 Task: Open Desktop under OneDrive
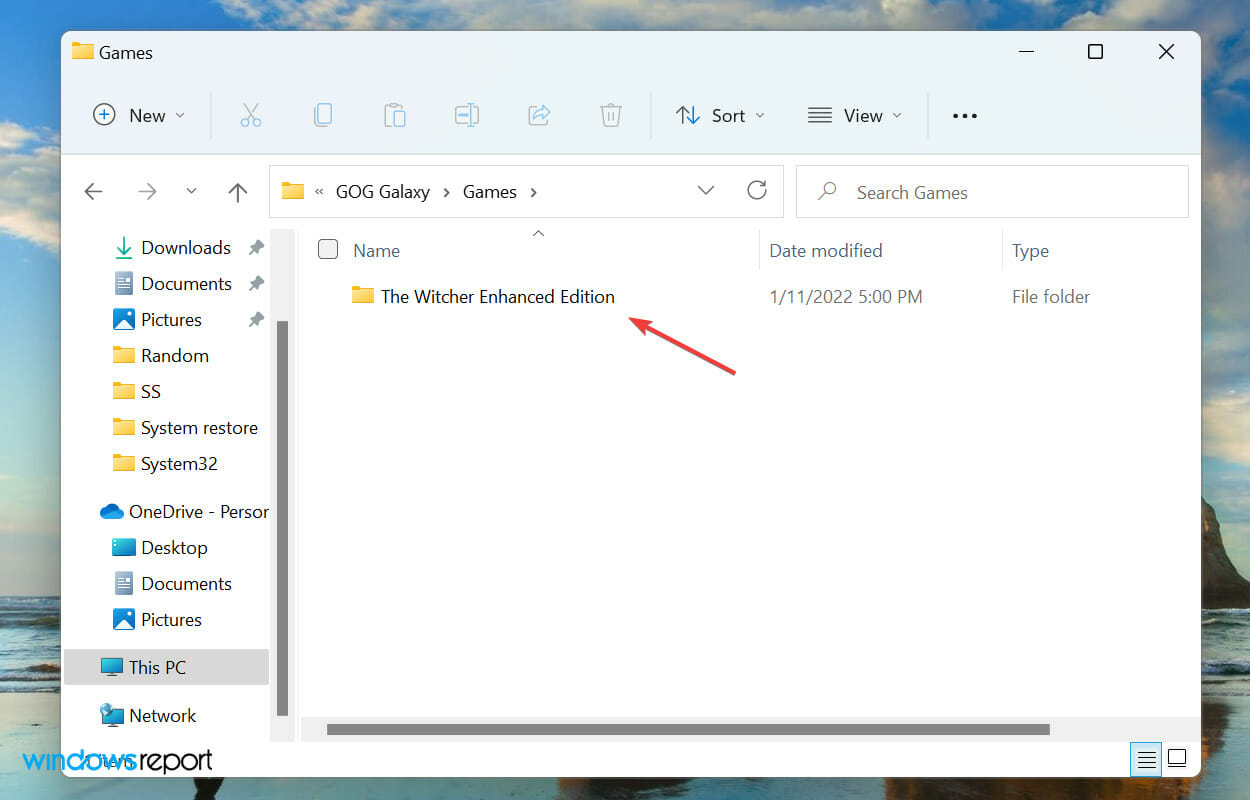click(x=160, y=547)
